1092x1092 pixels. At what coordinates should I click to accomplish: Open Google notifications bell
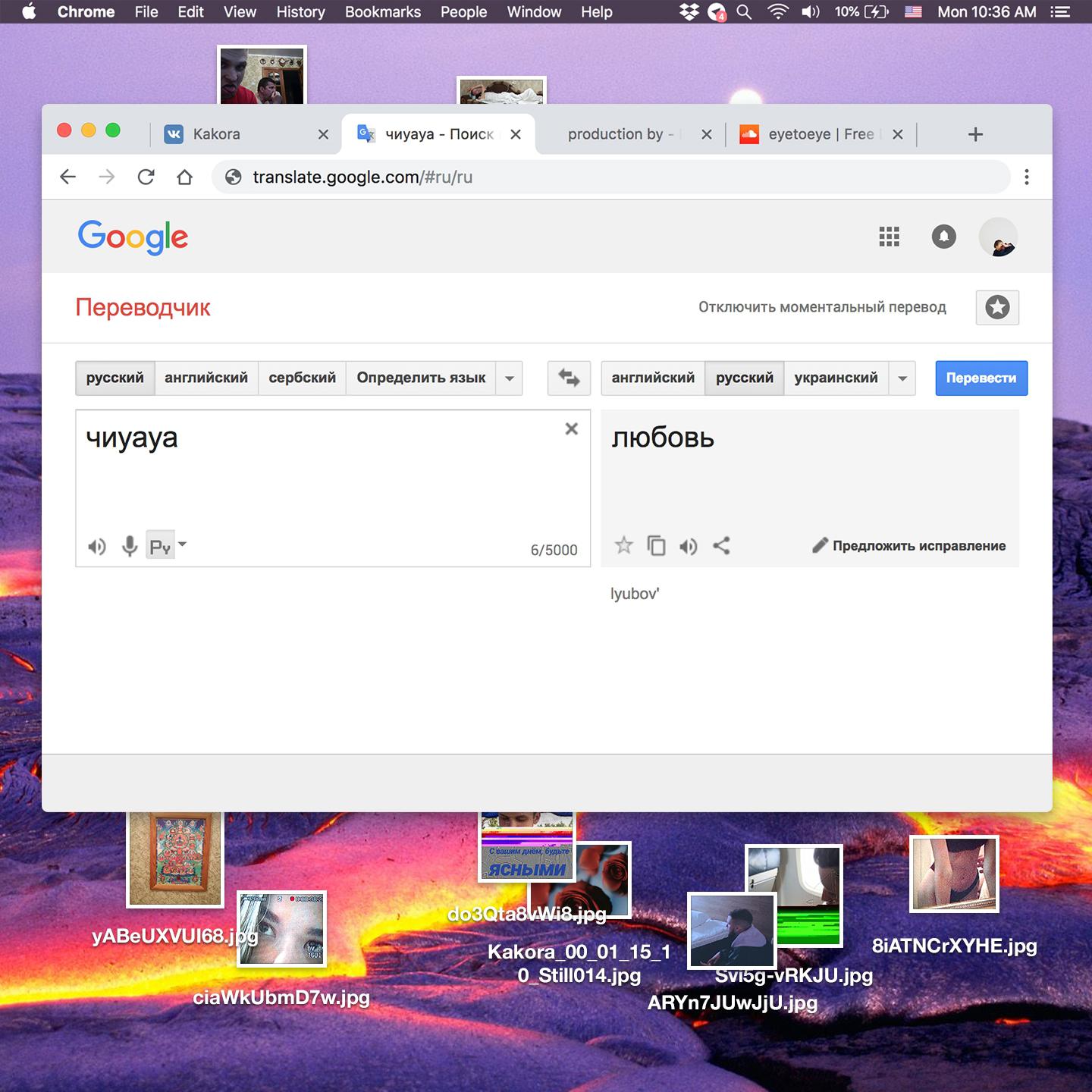tap(943, 237)
